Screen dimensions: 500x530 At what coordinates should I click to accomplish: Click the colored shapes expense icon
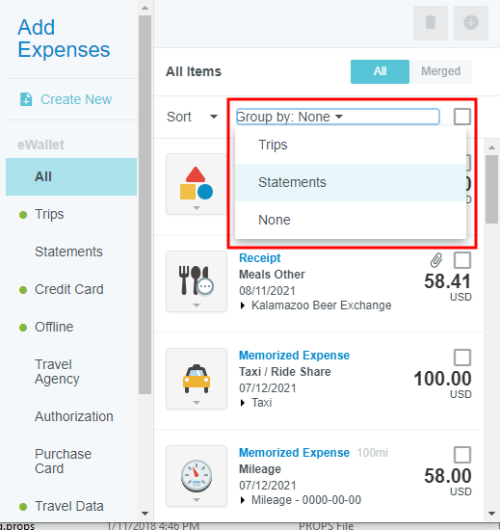[x=196, y=184]
